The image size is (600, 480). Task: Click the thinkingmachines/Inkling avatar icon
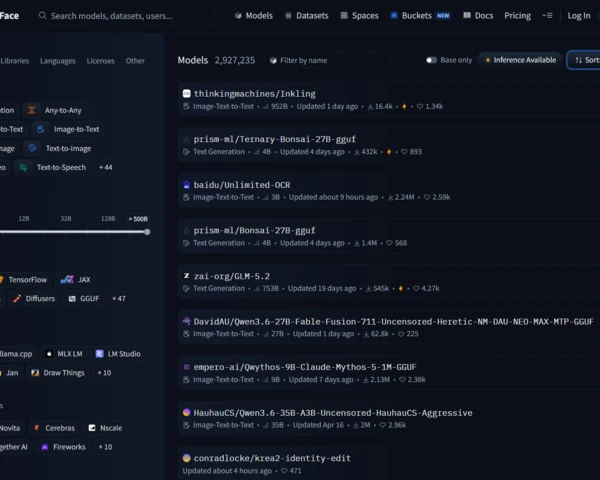coord(187,93)
